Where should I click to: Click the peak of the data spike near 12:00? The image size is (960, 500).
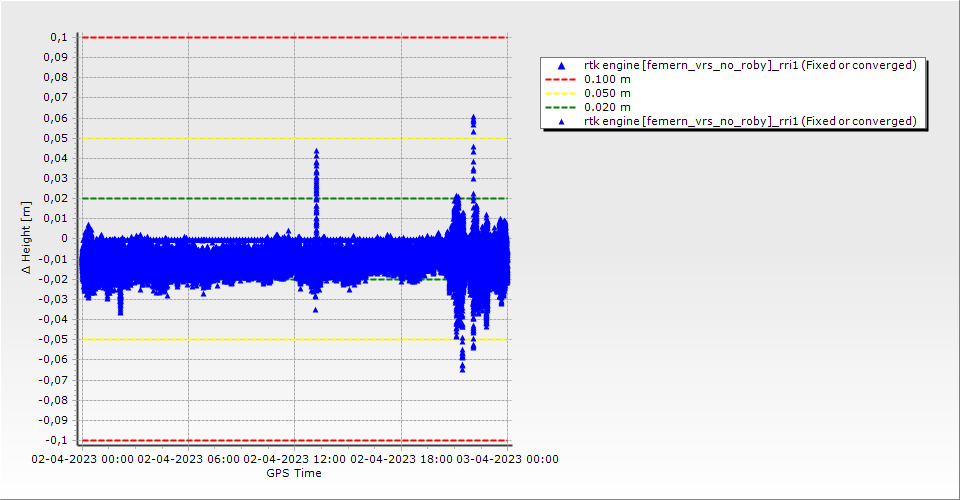coord(316,152)
